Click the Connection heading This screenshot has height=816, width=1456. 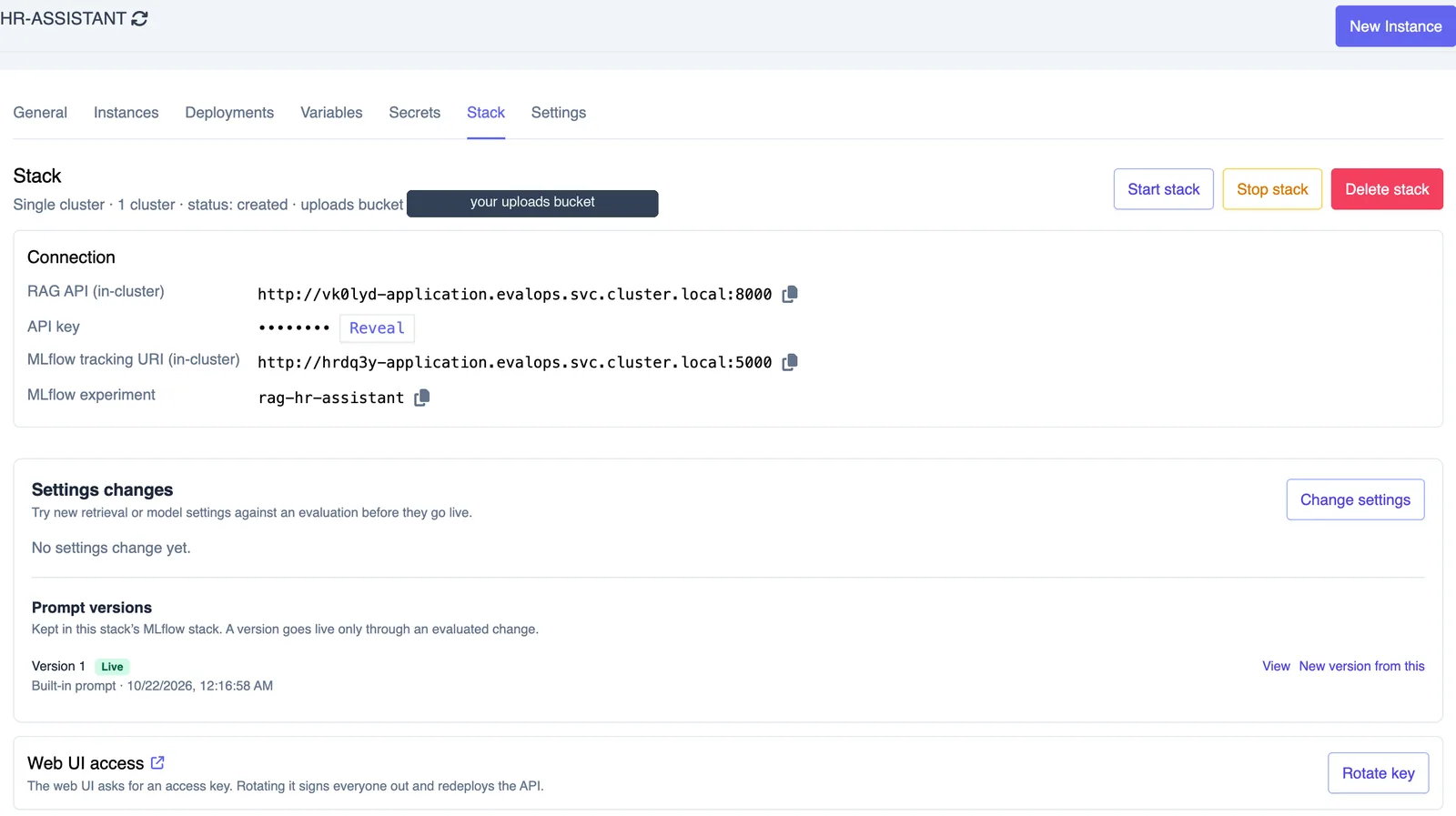(x=71, y=257)
